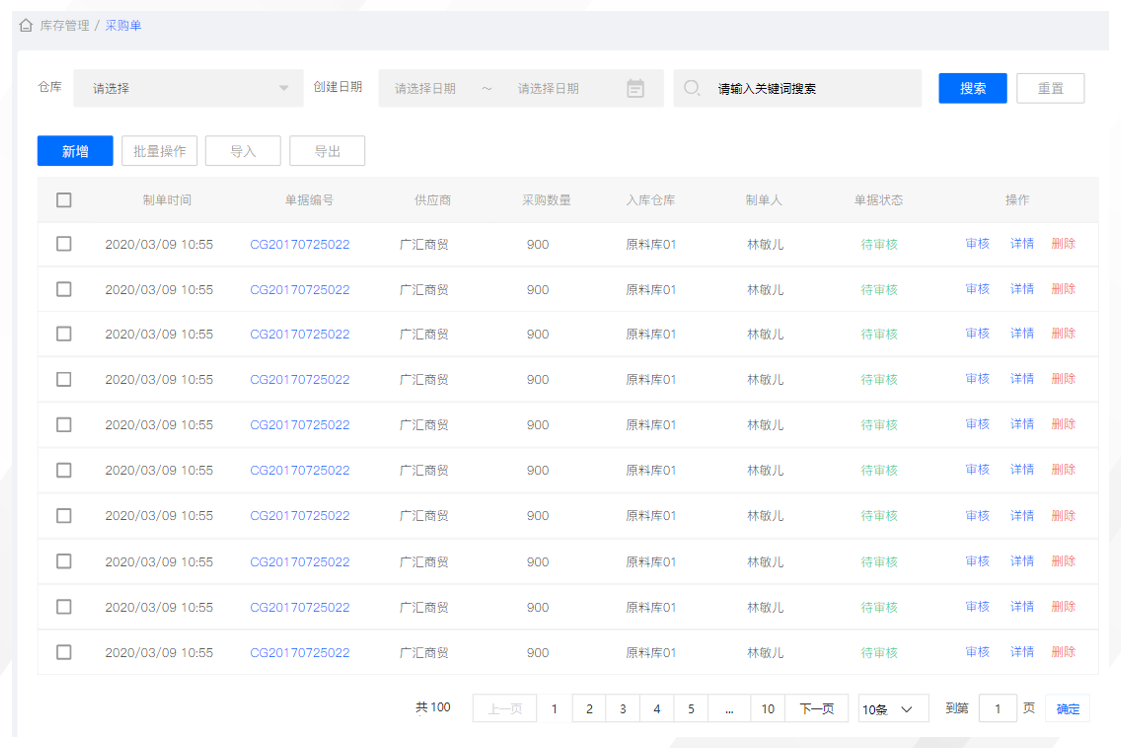Click the 单据编号 column header
The image size is (1121, 748).
pos(309,200)
